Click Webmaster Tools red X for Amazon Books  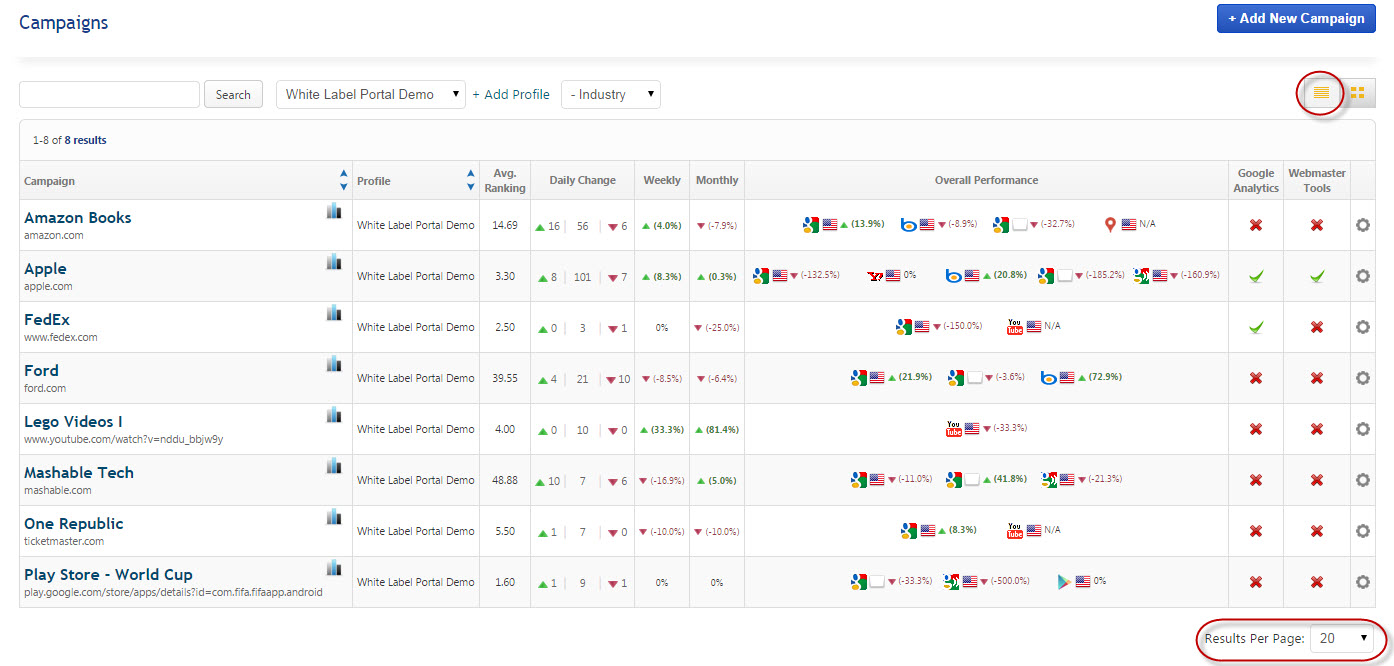[x=1317, y=225]
